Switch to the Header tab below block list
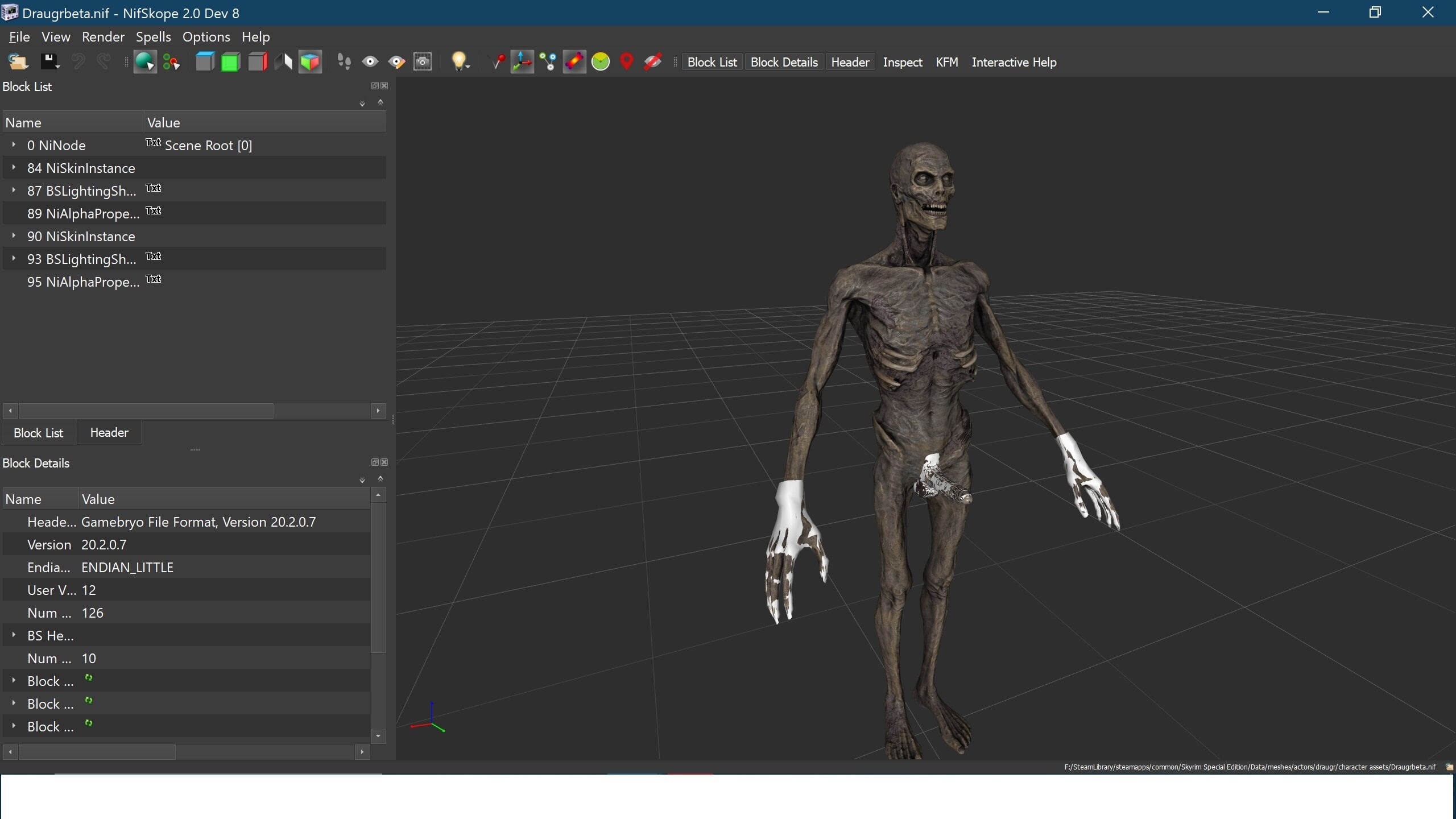This screenshot has height=819, width=1456. (x=109, y=433)
